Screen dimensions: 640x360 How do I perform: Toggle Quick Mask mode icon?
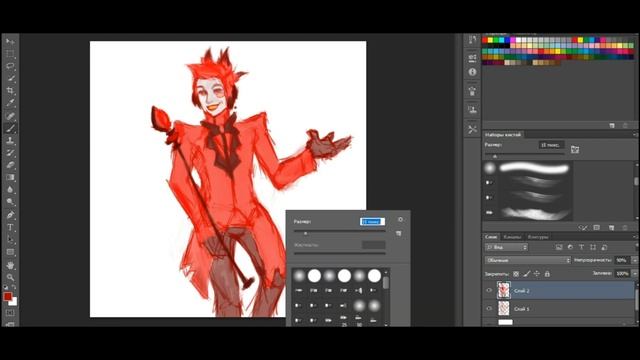point(10,313)
